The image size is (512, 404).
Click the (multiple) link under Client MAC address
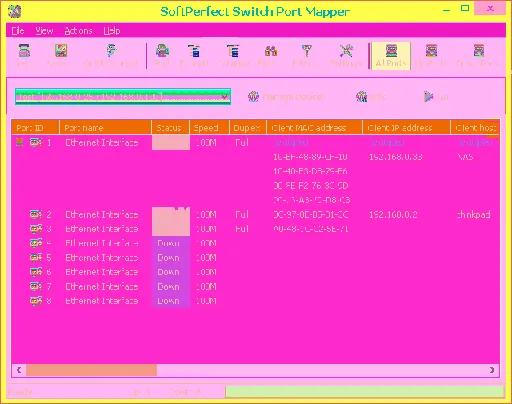(291, 142)
